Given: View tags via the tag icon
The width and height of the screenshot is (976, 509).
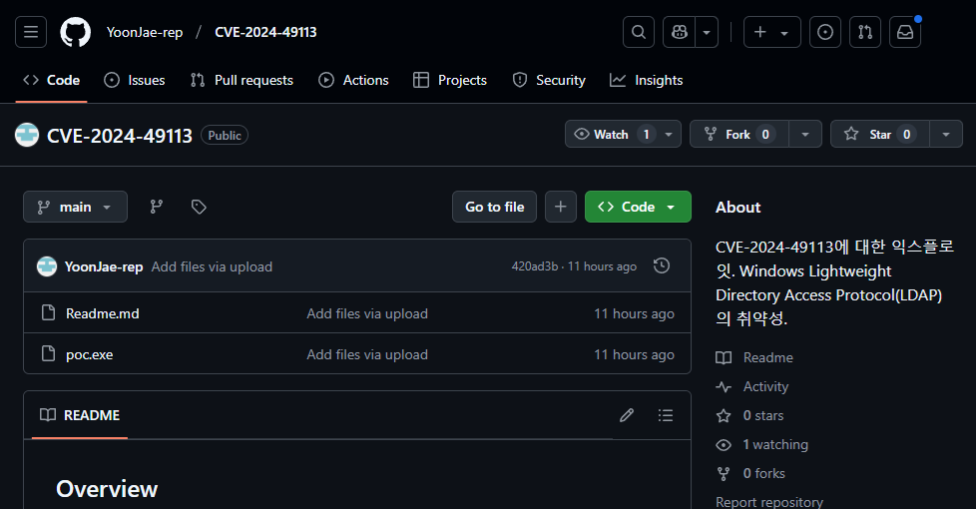Looking at the screenshot, I should [x=199, y=207].
